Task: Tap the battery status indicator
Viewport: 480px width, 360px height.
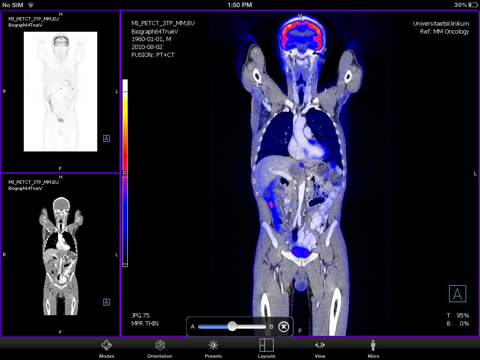Action: (x=473, y=5)
